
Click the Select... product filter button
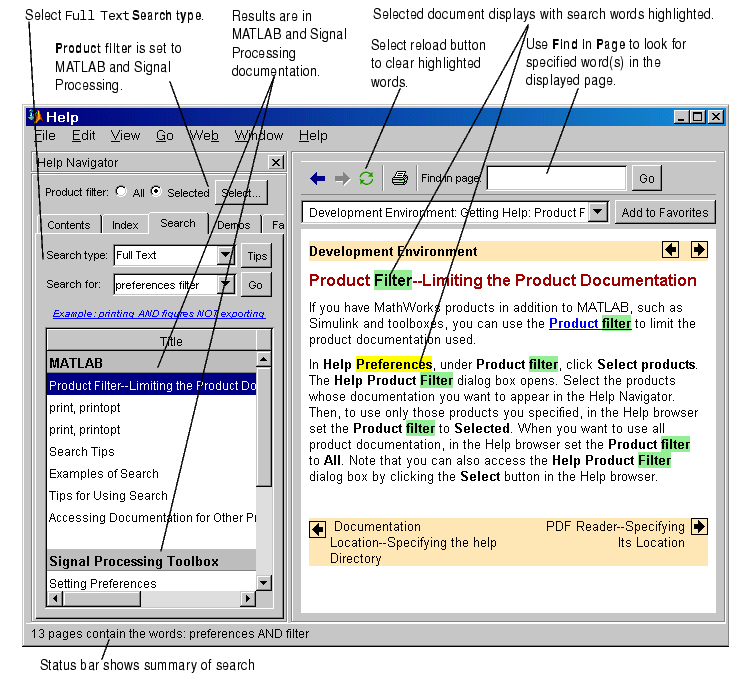[x=241, y=193]
